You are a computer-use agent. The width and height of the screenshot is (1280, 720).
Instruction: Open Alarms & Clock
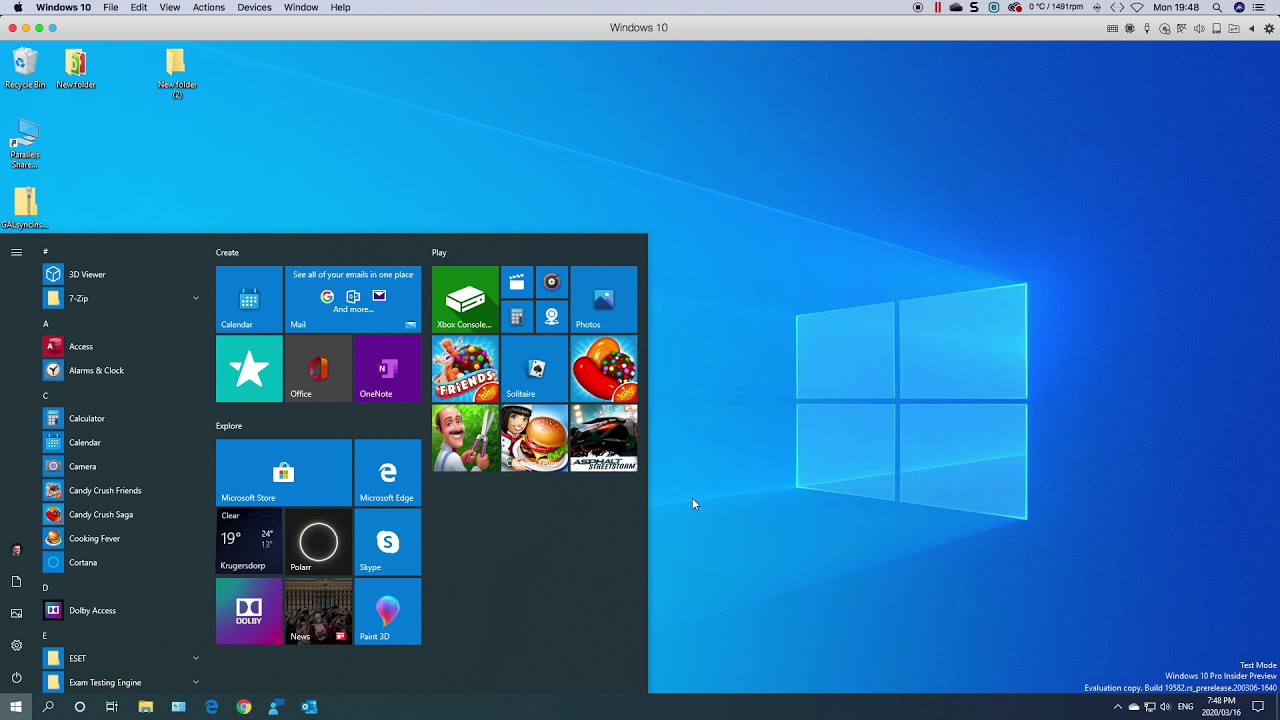click(x=120, y=370)
